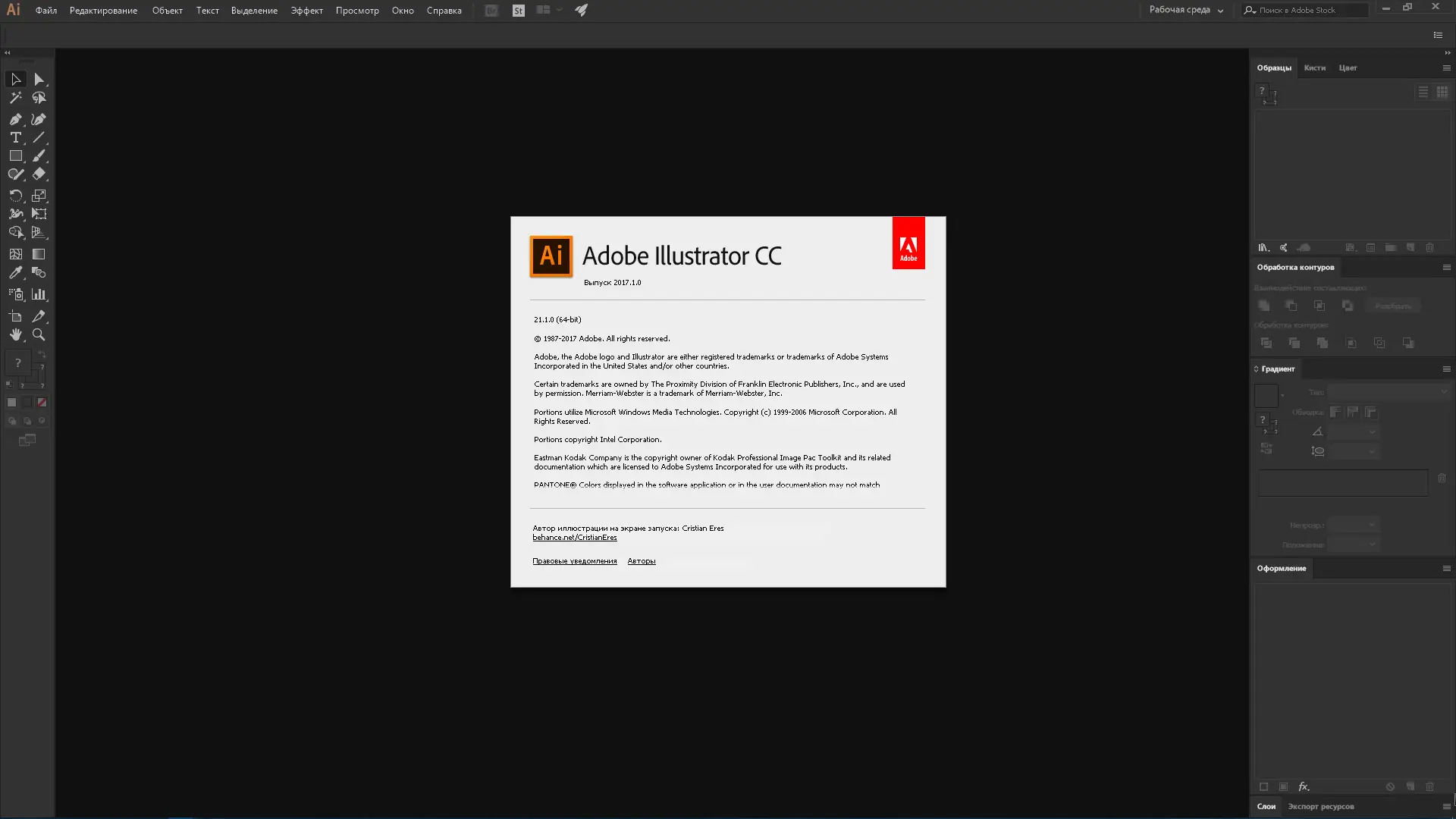
Task: Pick the Magic Wand tool
Action: coord(15,98)
